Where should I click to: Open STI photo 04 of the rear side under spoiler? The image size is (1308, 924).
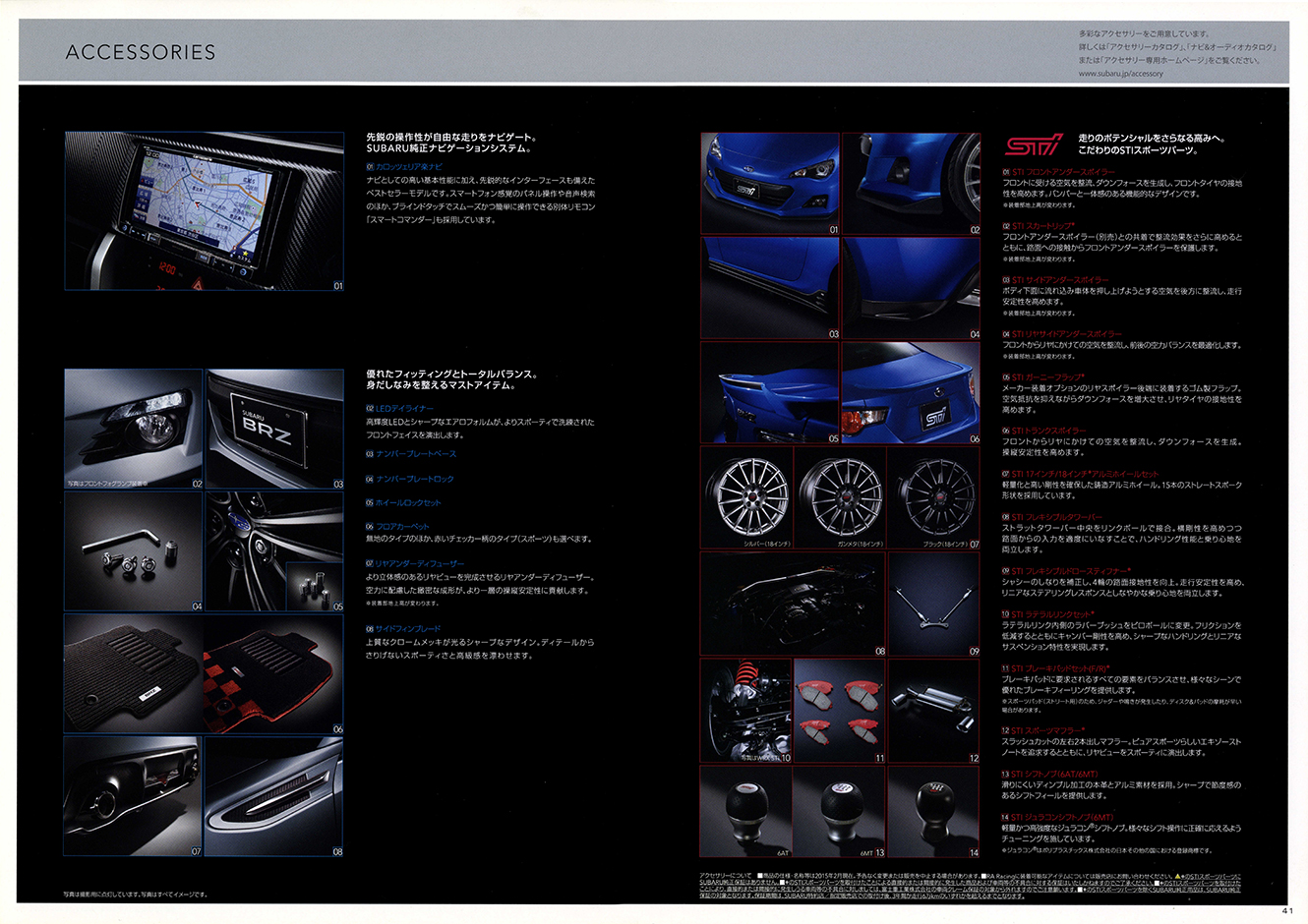(912, 288)
